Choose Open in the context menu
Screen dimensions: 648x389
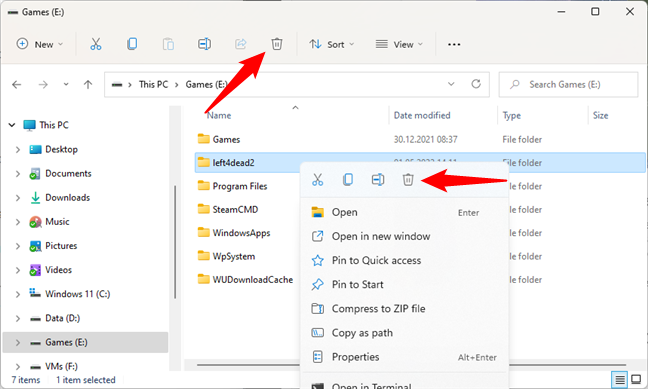pos(404,212)
